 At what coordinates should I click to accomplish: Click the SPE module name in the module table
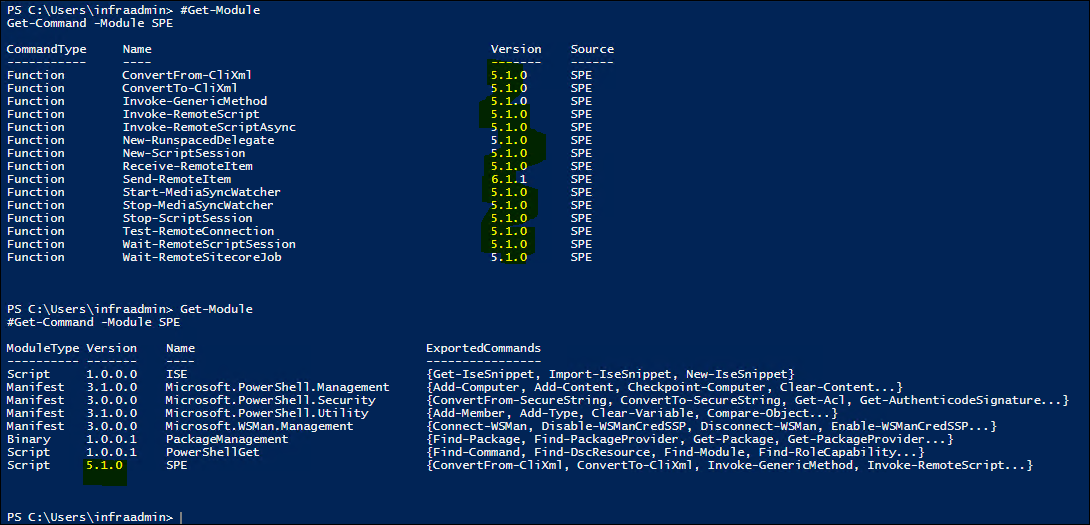(177, 465)
